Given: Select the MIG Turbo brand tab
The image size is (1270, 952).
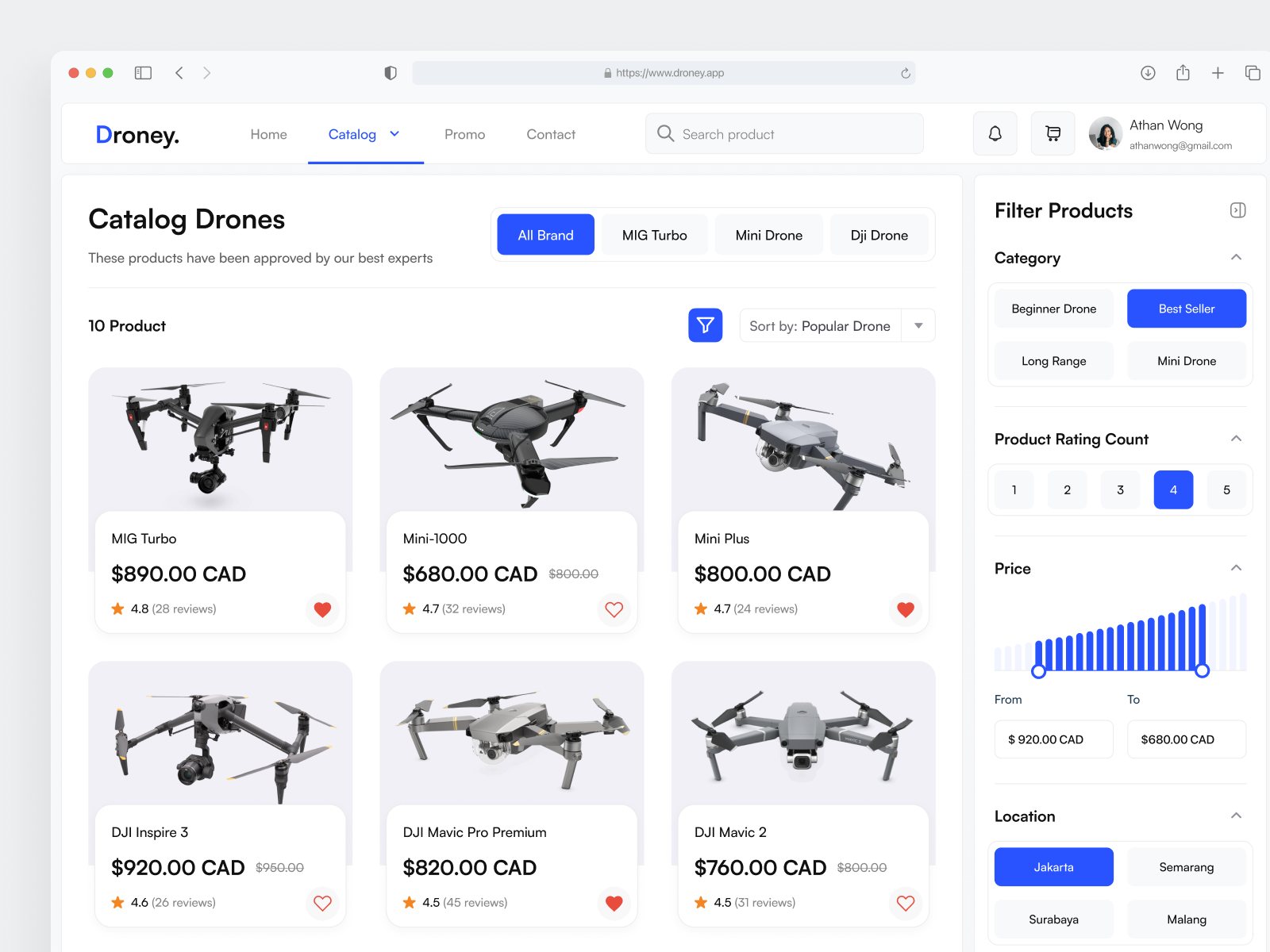Looking at the screenshot, I should 654,234.
